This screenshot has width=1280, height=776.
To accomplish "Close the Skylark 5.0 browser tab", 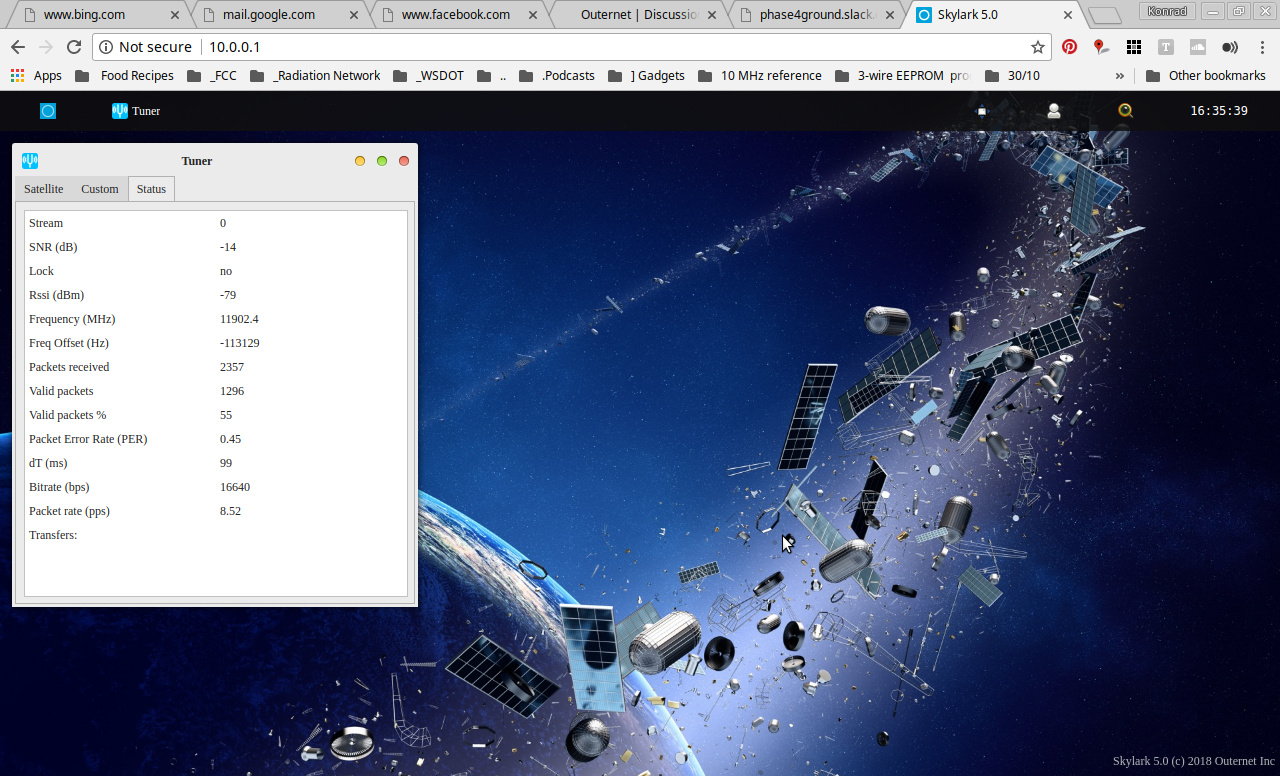I will [x=1068, y=15].
